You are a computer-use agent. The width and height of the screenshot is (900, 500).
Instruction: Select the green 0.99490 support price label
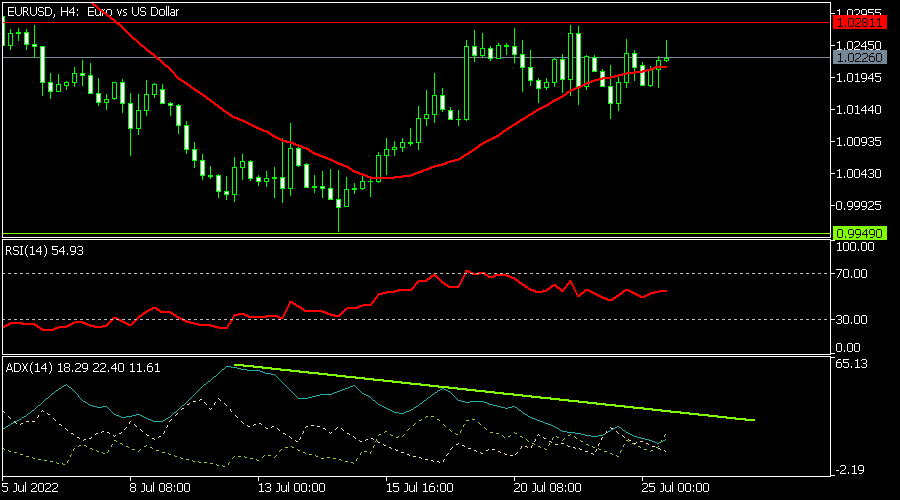coord(859,234)
